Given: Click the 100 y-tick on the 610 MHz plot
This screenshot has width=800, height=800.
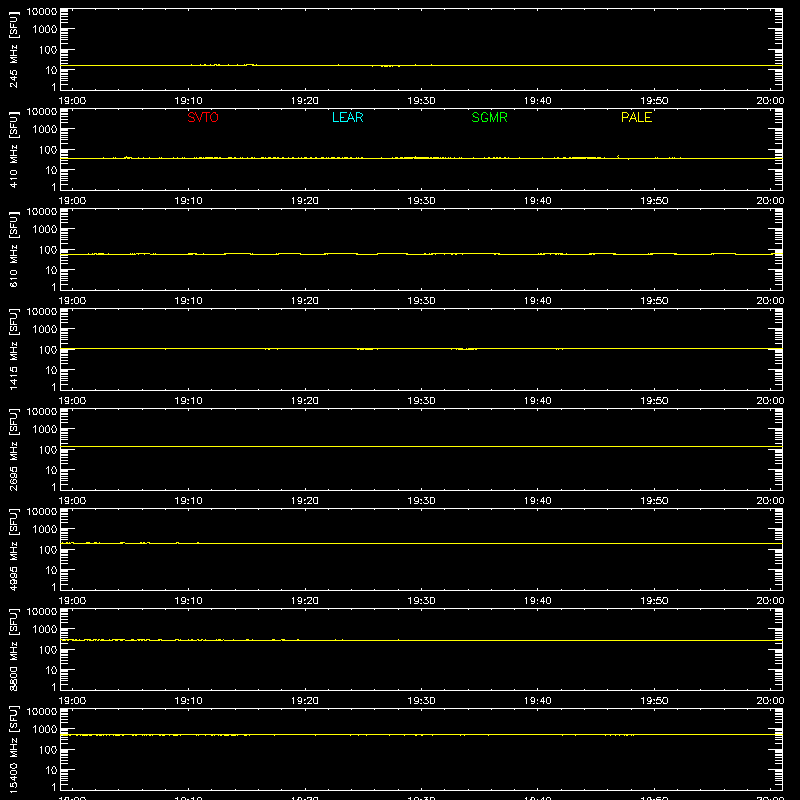Looking at the screenshot, I should pos(48,249).
